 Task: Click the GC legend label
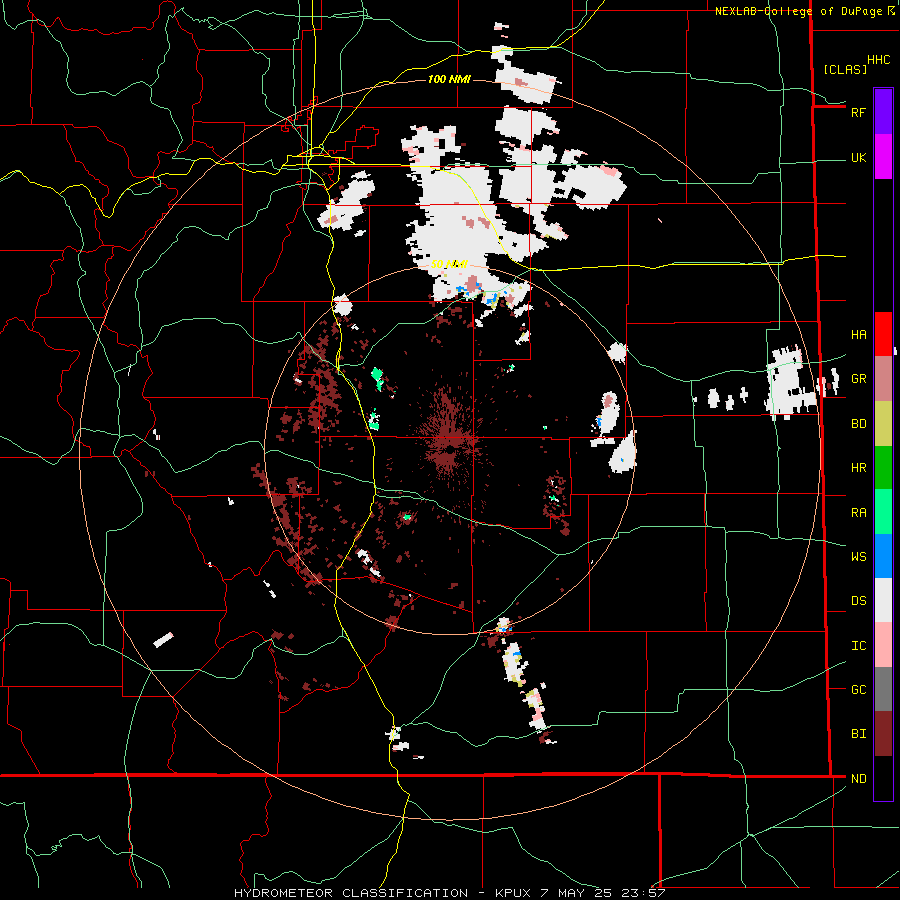tap(858, 690)
